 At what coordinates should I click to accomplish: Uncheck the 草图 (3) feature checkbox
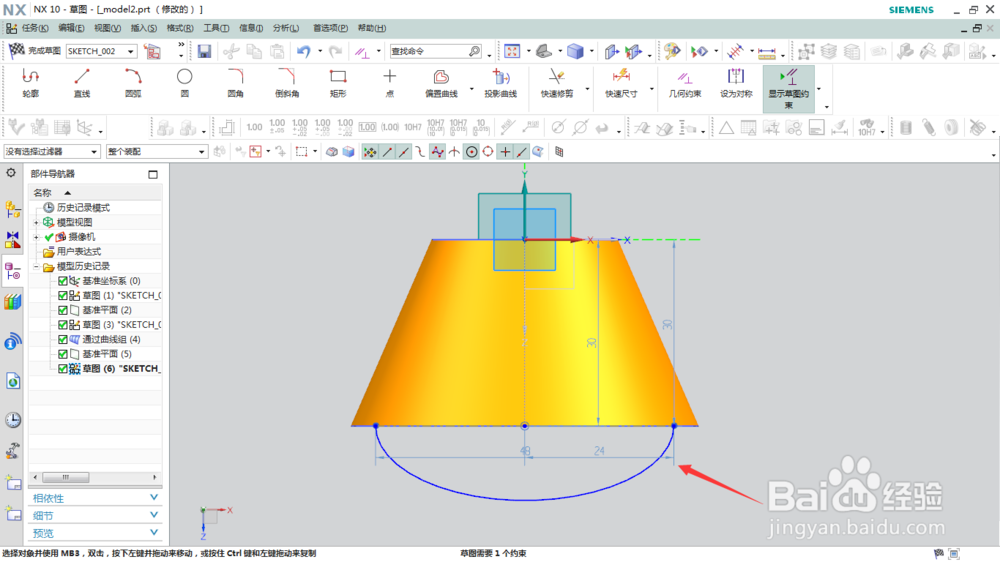click(x=62, y=325)
